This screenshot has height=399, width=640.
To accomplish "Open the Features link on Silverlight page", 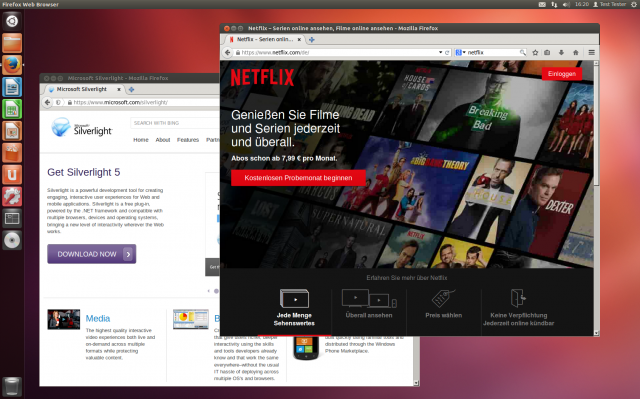I will [188, 140].
